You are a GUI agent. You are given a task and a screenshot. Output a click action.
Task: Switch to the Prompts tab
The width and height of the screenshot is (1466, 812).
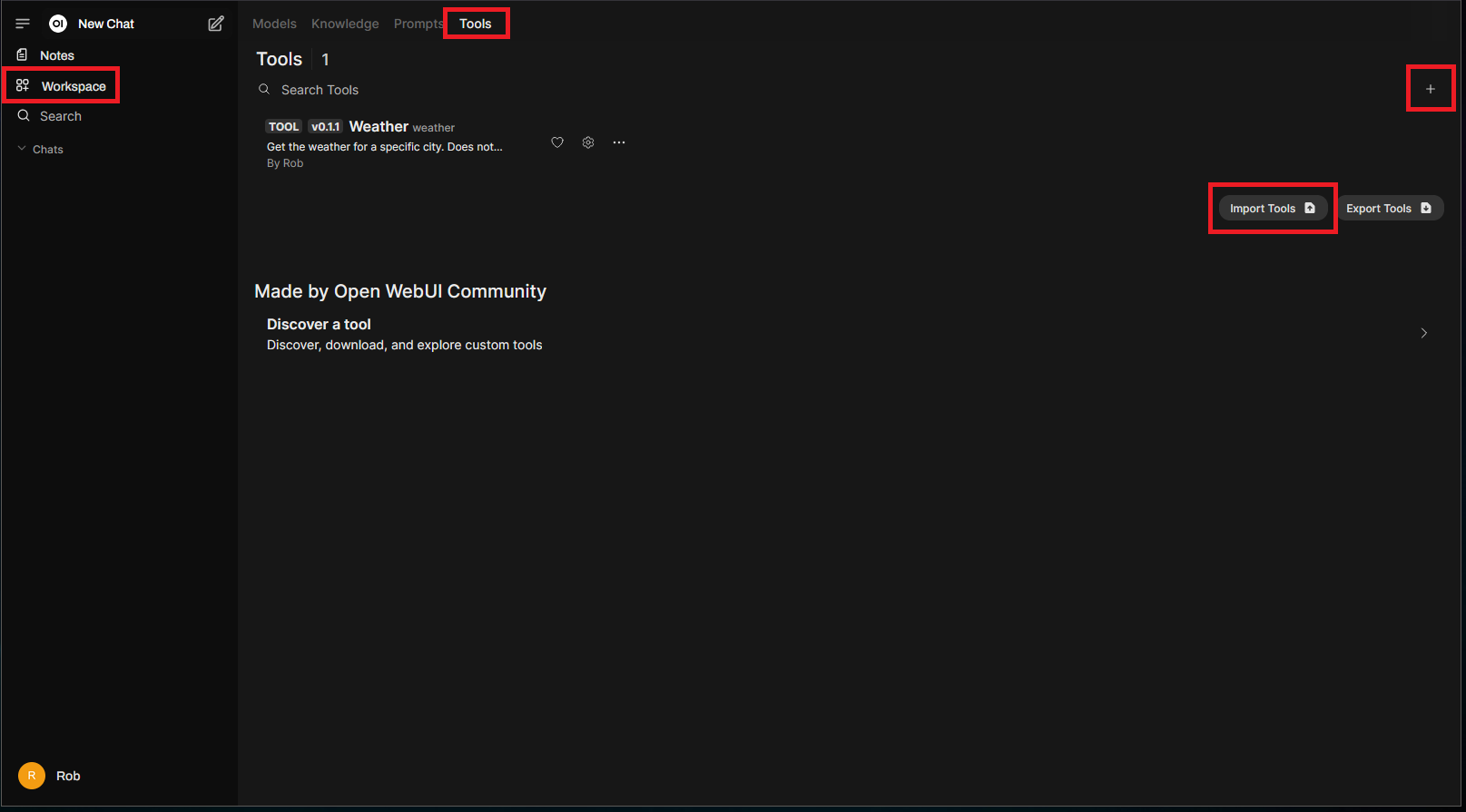418,24
